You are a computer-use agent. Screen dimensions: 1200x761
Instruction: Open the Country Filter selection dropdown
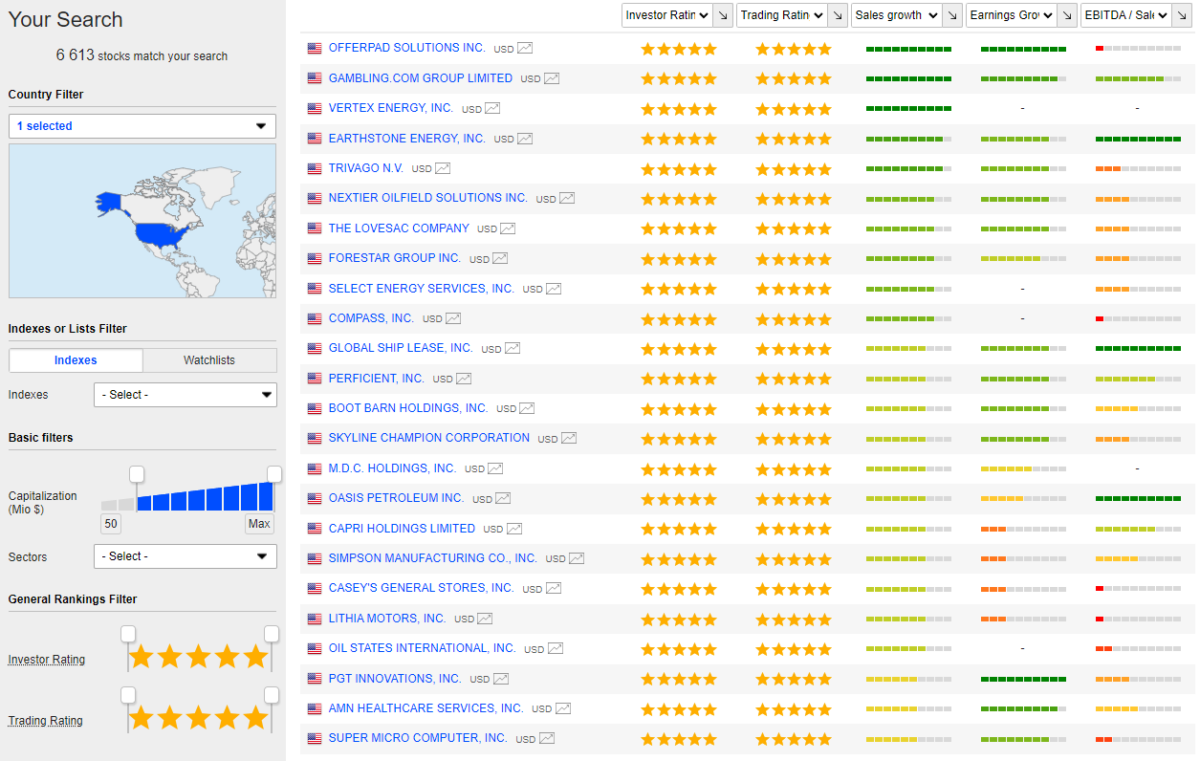(x=141, y=126)
